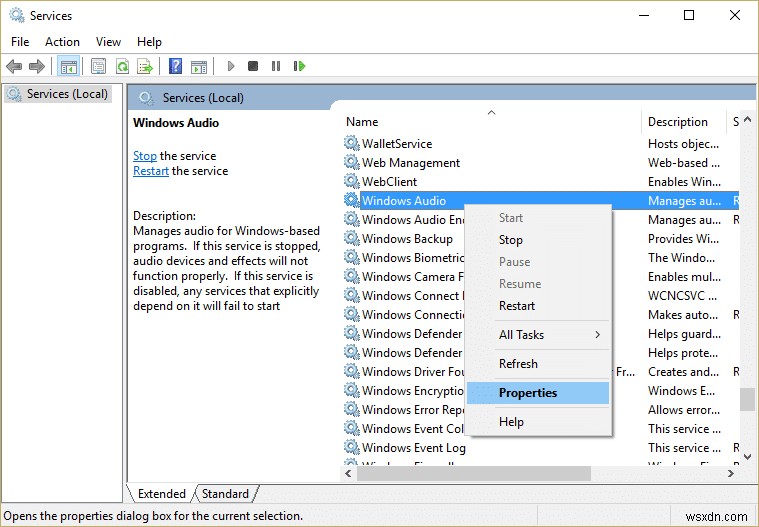Screen dimensions: 759x527
Task: Click the horizontal scrollbar right arrow
Action: click(731, 473)
